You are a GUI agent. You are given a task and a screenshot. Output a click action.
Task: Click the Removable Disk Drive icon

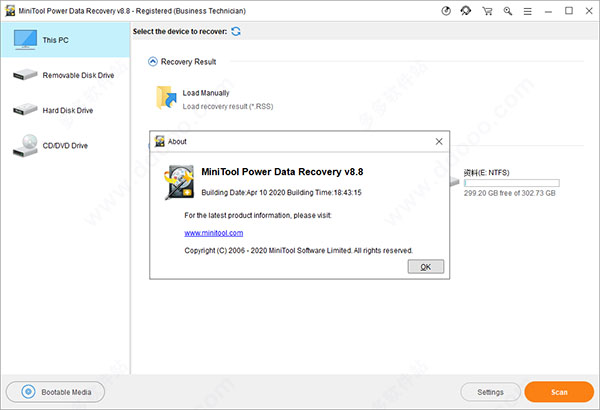[x=25, y=74]
